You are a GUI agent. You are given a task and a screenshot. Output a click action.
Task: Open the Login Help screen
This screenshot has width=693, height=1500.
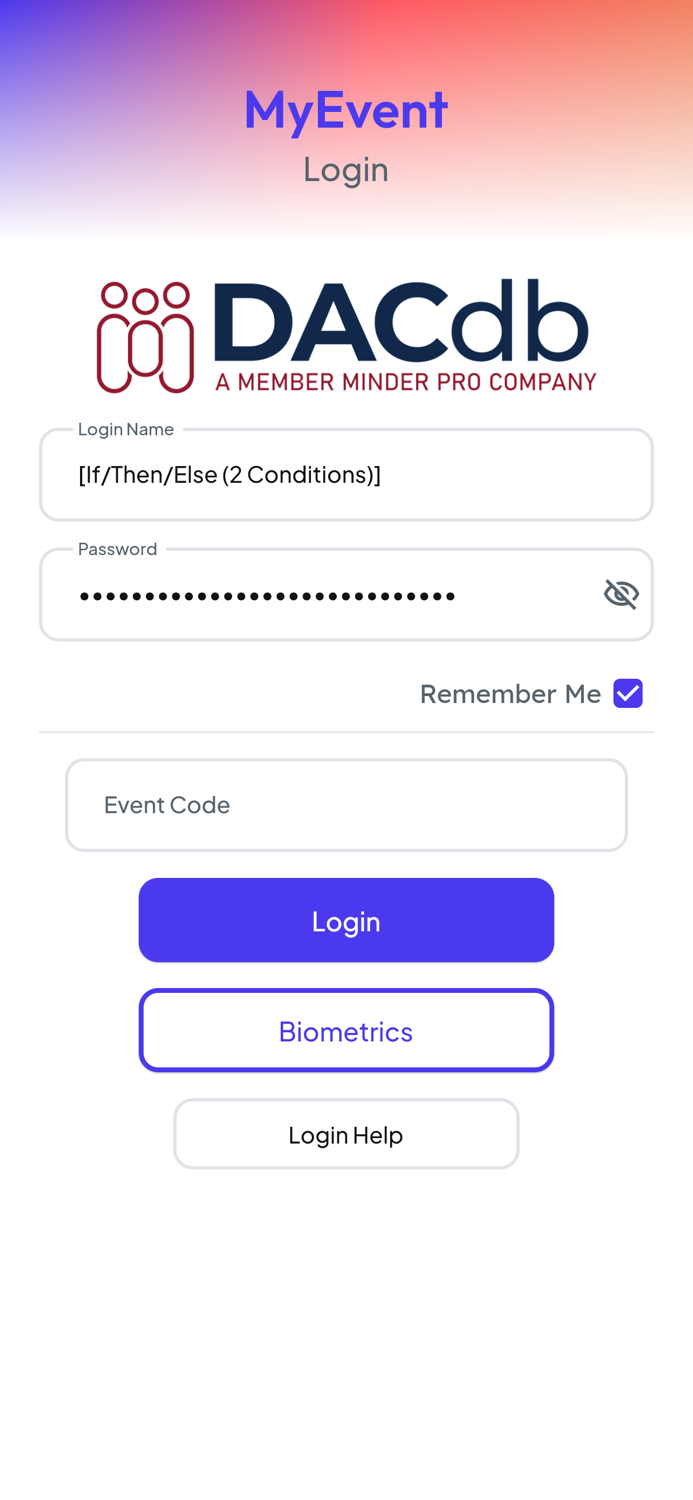tap(346, 1133)
